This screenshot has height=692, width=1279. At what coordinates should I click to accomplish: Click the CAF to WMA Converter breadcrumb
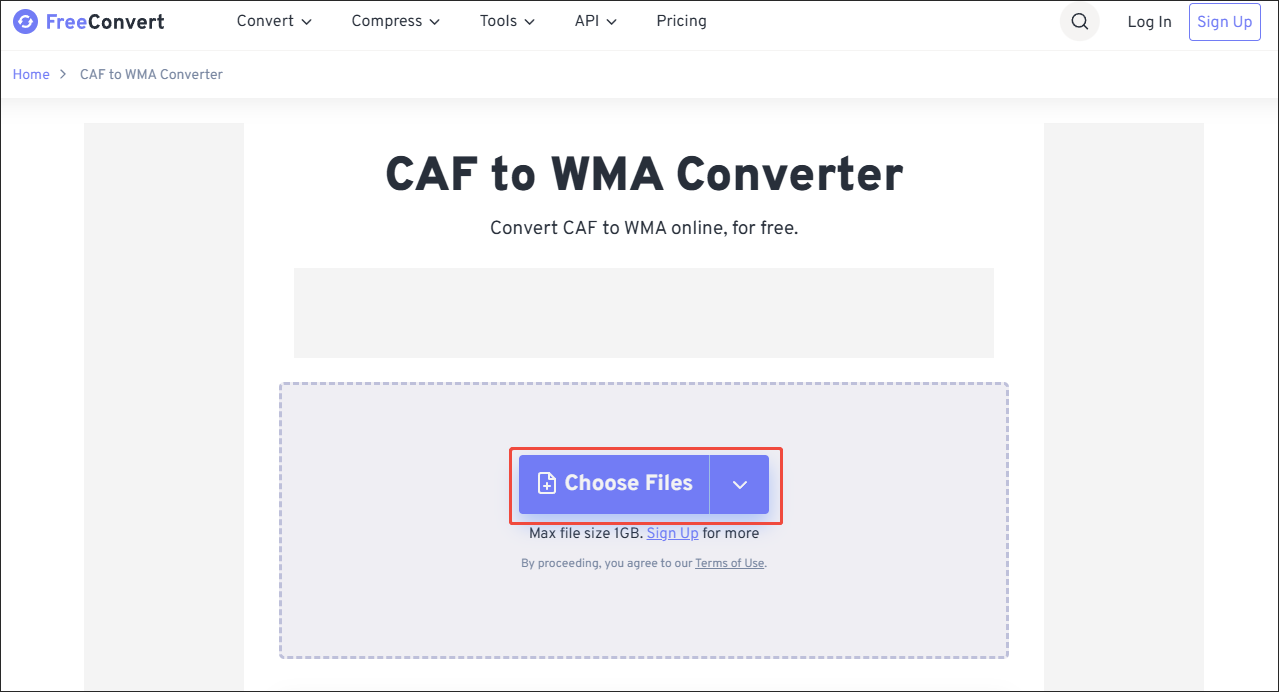pyautogui.click(x=151, y=74)
